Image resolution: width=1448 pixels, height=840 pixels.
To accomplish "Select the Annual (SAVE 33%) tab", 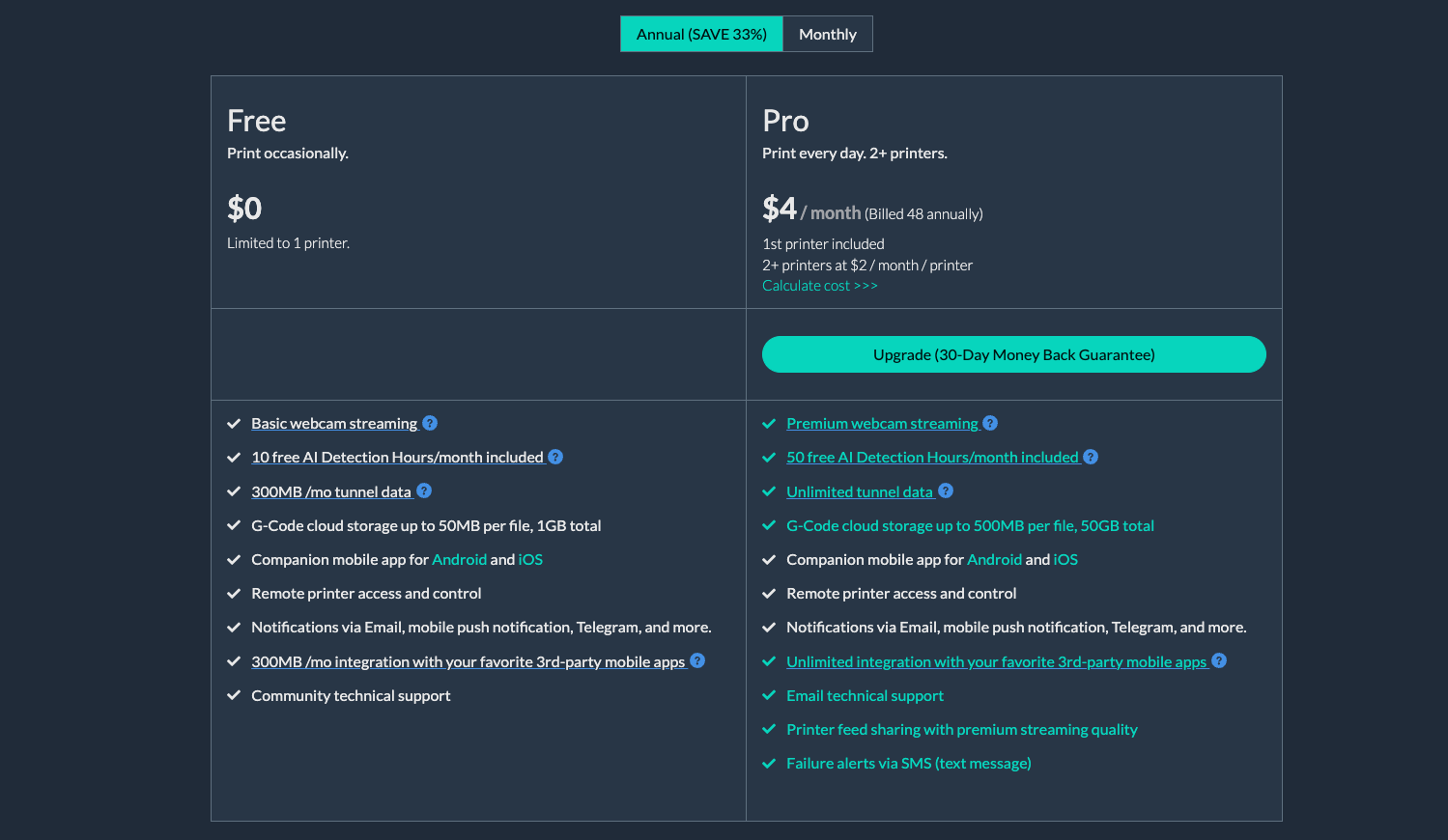I will click(x=701, y=34).
